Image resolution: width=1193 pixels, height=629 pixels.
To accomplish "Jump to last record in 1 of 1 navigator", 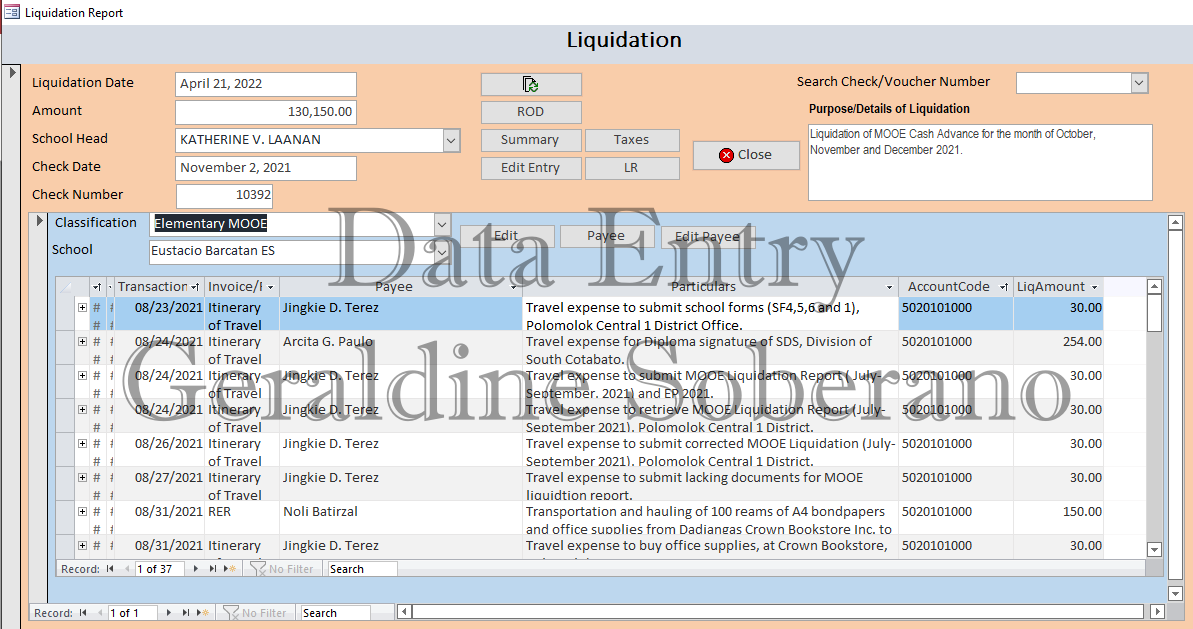I will [185, 613].
